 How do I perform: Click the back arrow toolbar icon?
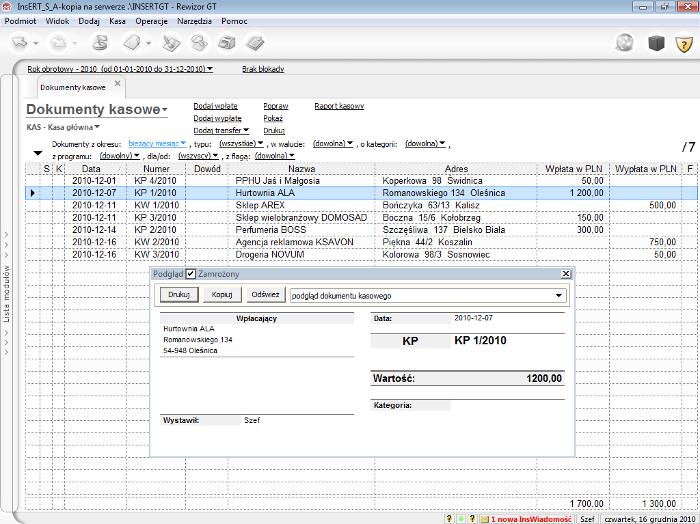click(20, 43)
